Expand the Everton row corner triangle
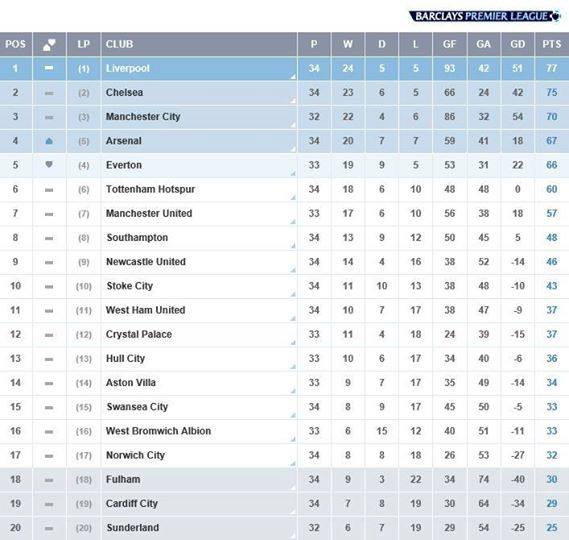 click(293, 173)
